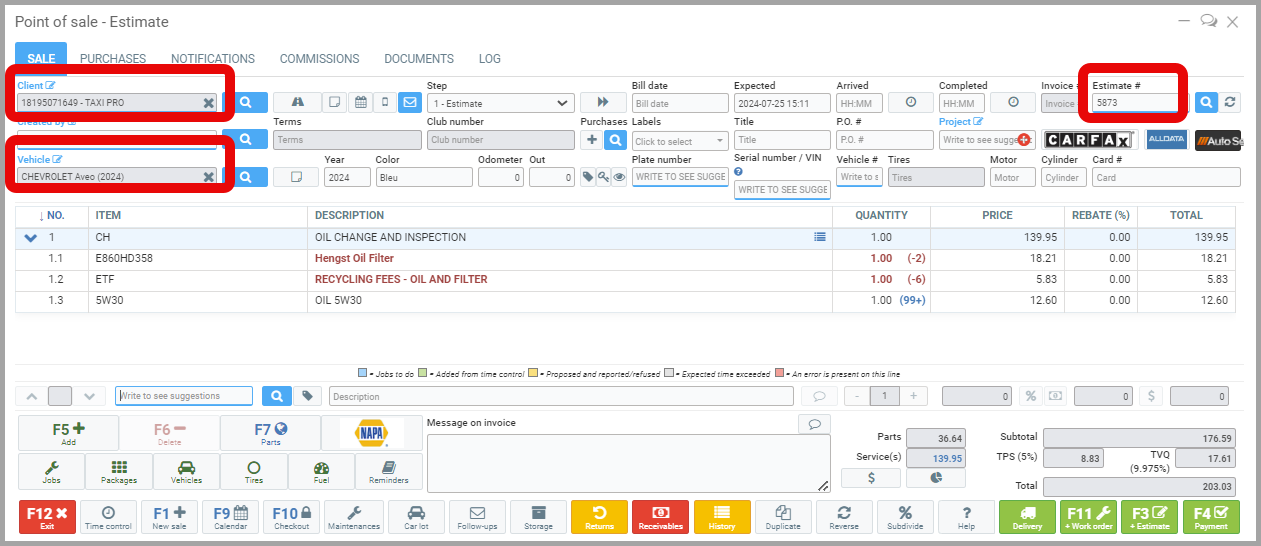Collapse the Oil Change and Inspection row
This screenshot has height=546, width=1261.
(x=30, y=238)
